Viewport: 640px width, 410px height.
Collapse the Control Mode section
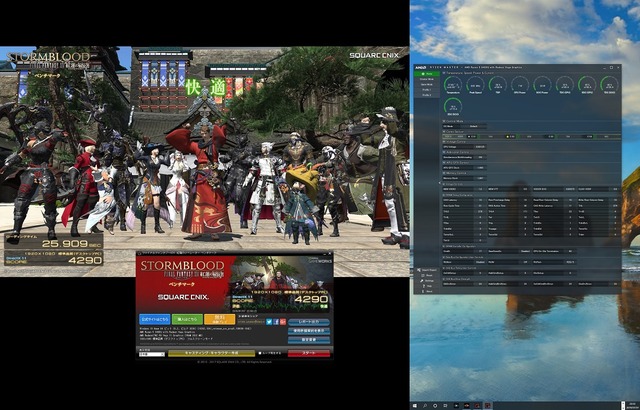(444, 121)
